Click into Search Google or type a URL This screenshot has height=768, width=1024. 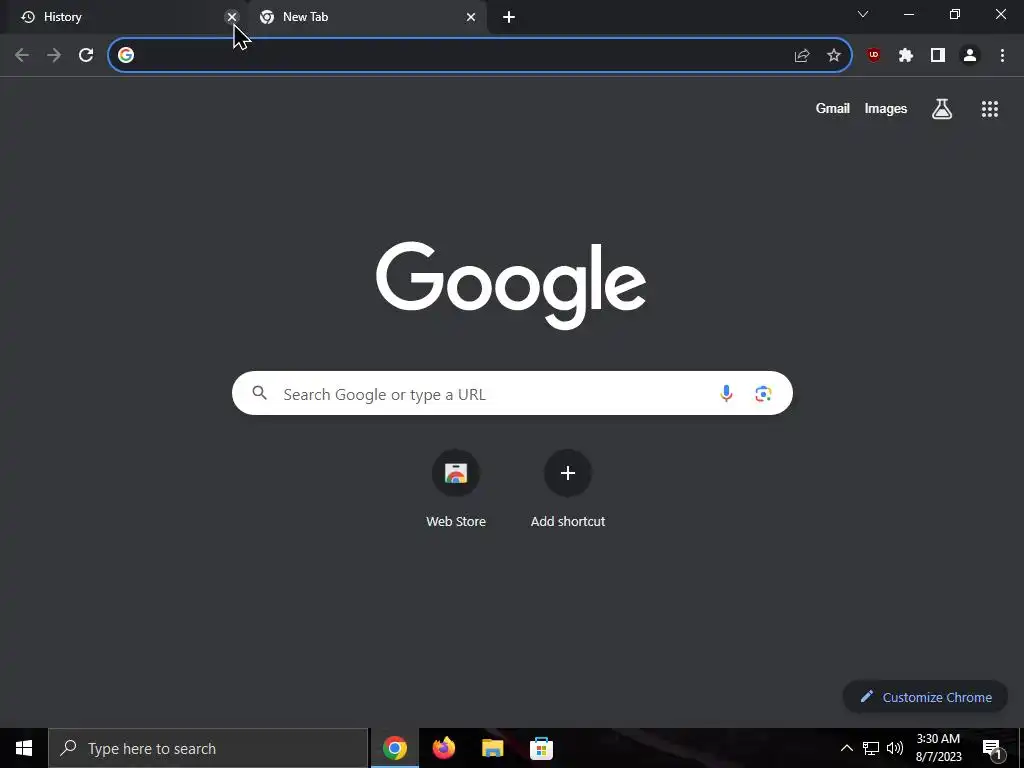coord(512,393)
